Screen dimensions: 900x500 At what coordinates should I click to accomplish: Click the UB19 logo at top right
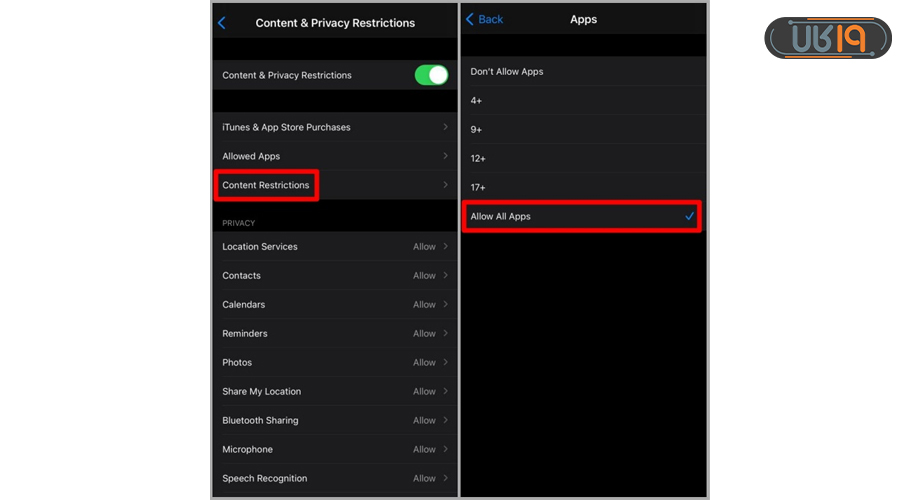(827, 38)
